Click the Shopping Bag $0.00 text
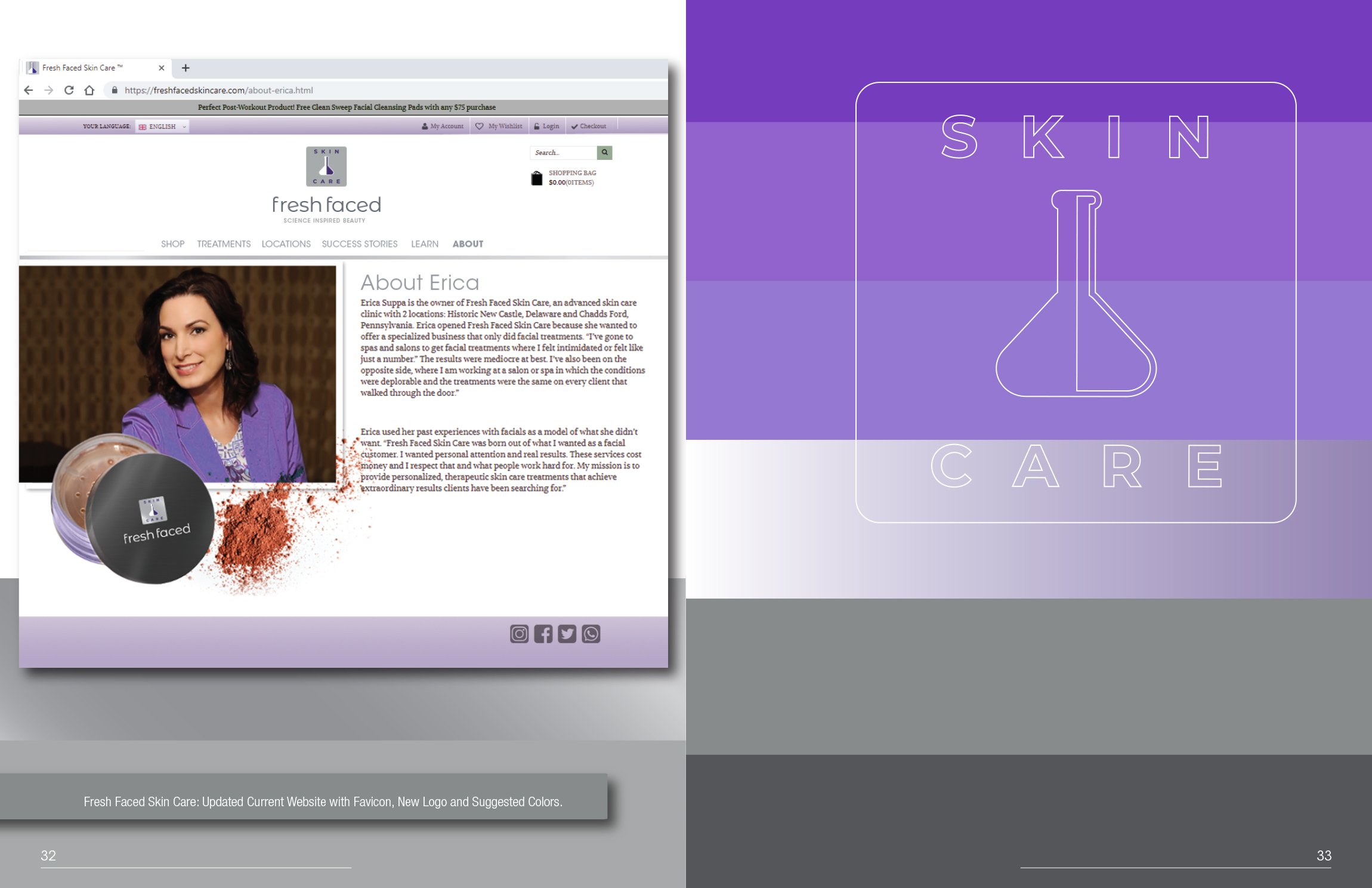Screen dimensions: 1372x888 pyautogui.click(x=572, y=178)
